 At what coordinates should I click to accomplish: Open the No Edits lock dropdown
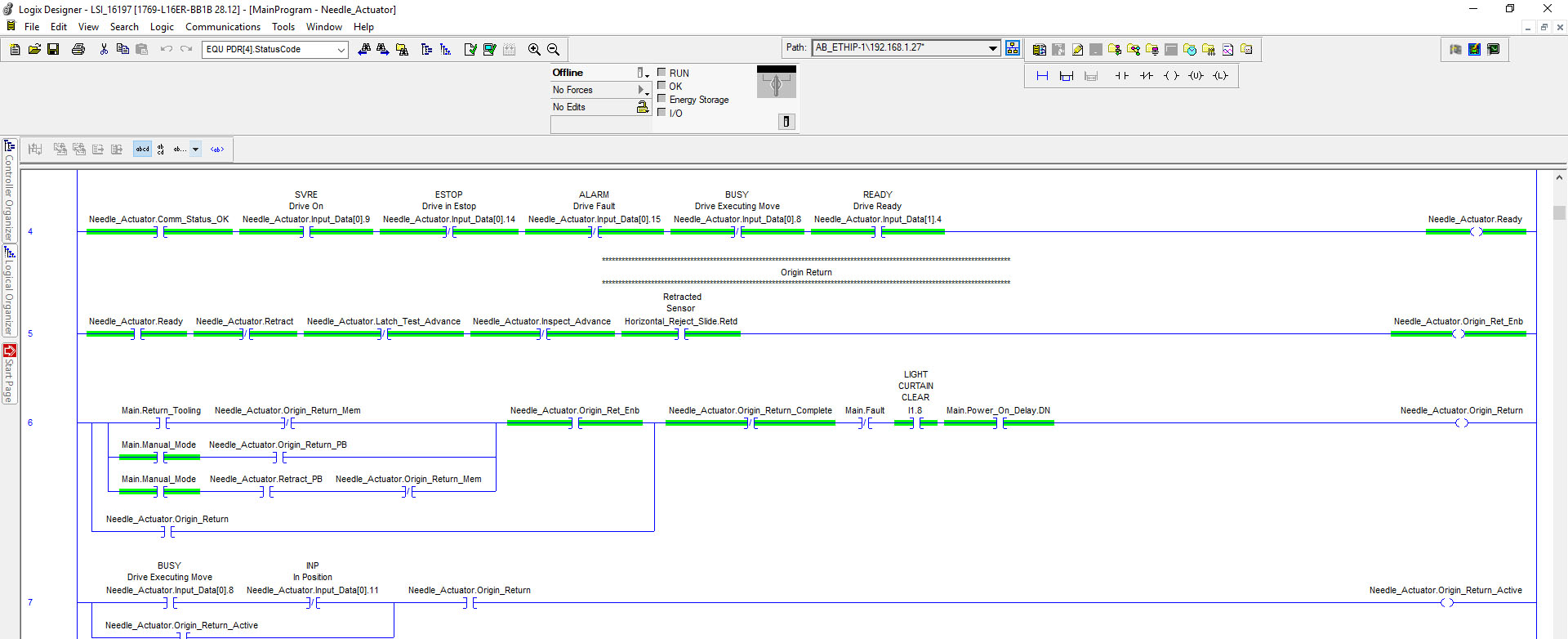(643, 107)
